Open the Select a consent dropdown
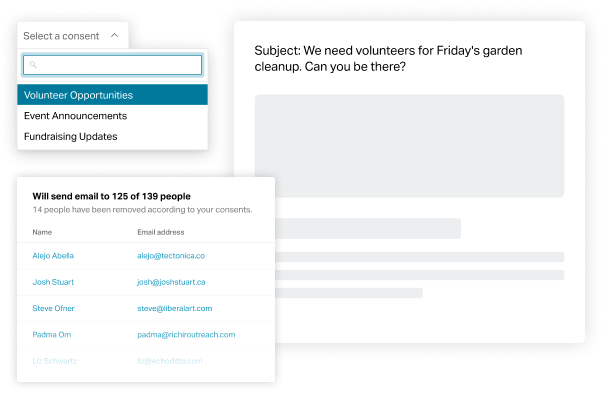The width and height of the screenshot is (606, 393). (73, 36)
